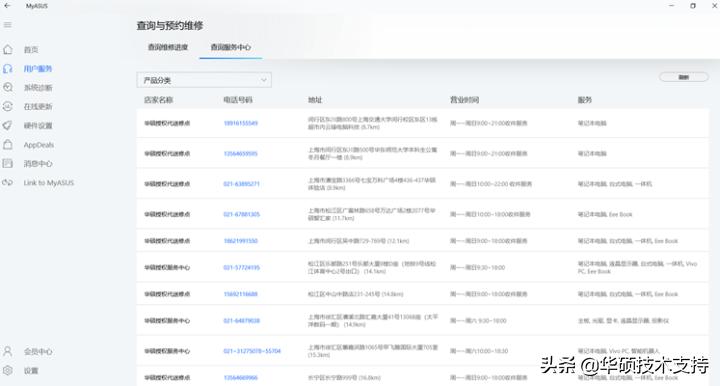The width and height of the screenshot is (720, 386).
Task: Open the AppDeals bag icon
Action: 8,145
